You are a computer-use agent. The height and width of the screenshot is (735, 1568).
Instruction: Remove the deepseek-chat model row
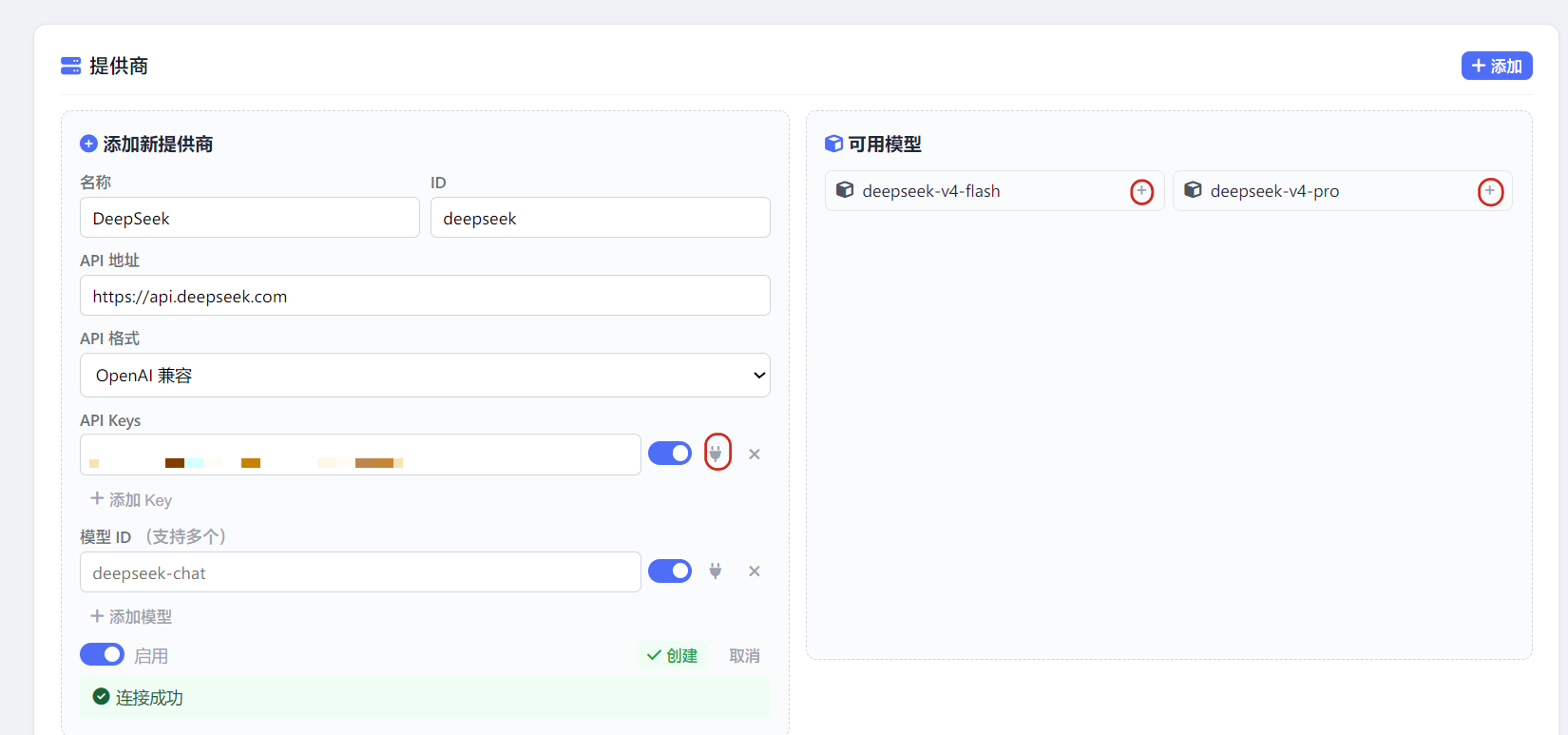[755, 571]
